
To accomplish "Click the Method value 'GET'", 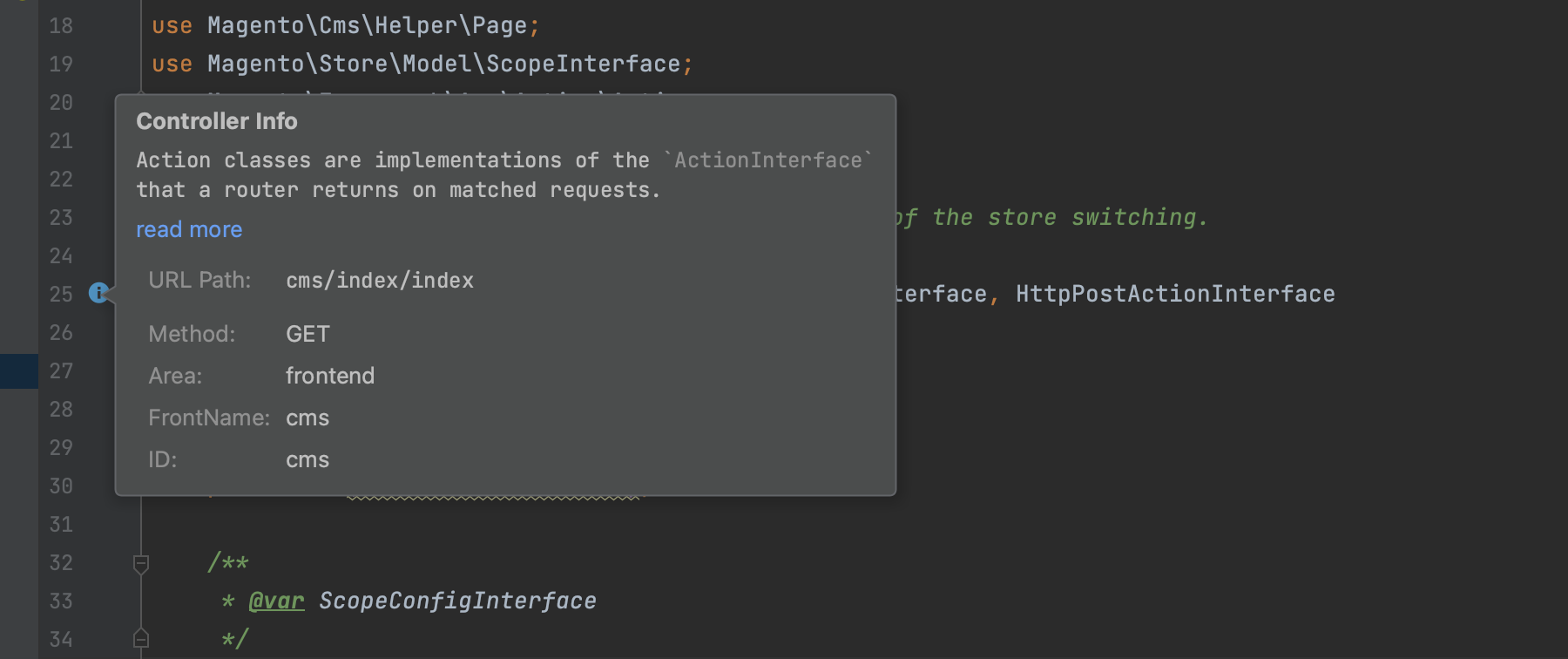I will click(308, 334).
